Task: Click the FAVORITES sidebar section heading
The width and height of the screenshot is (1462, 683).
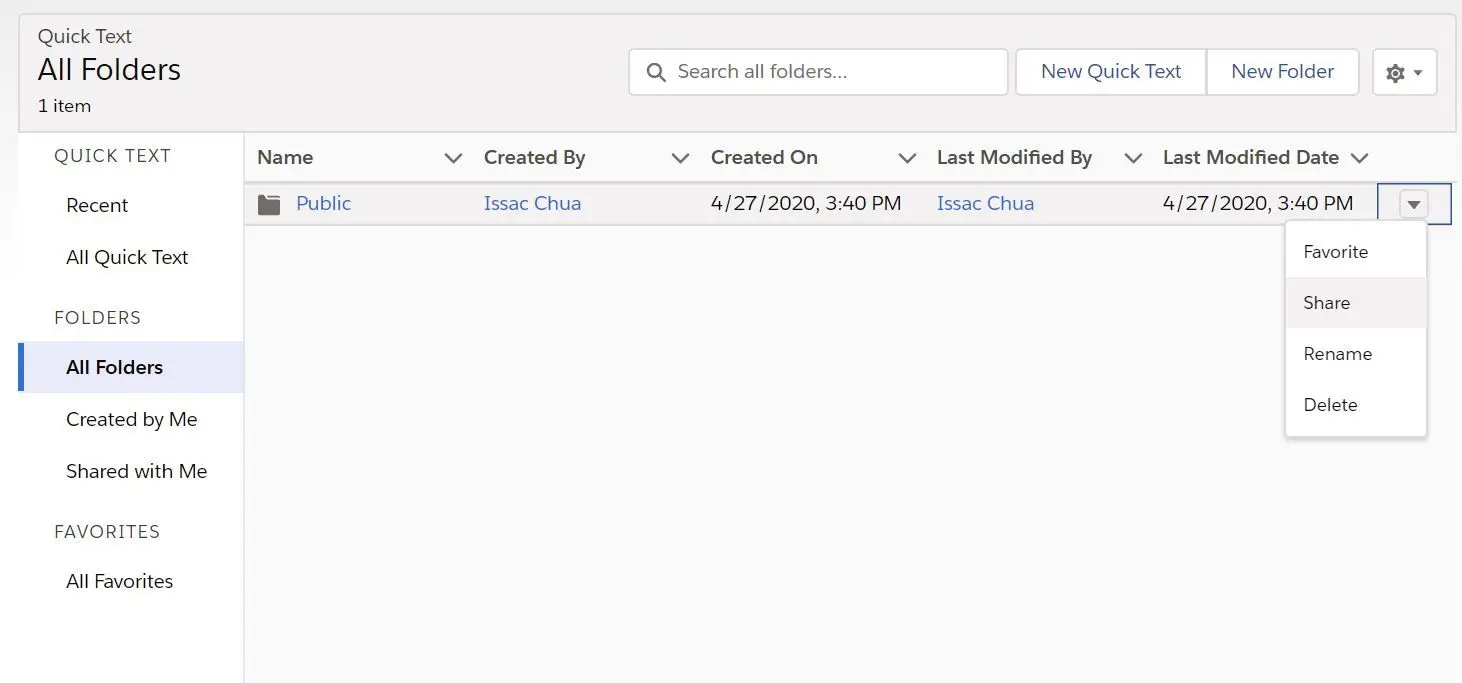Action: [107, 532]
